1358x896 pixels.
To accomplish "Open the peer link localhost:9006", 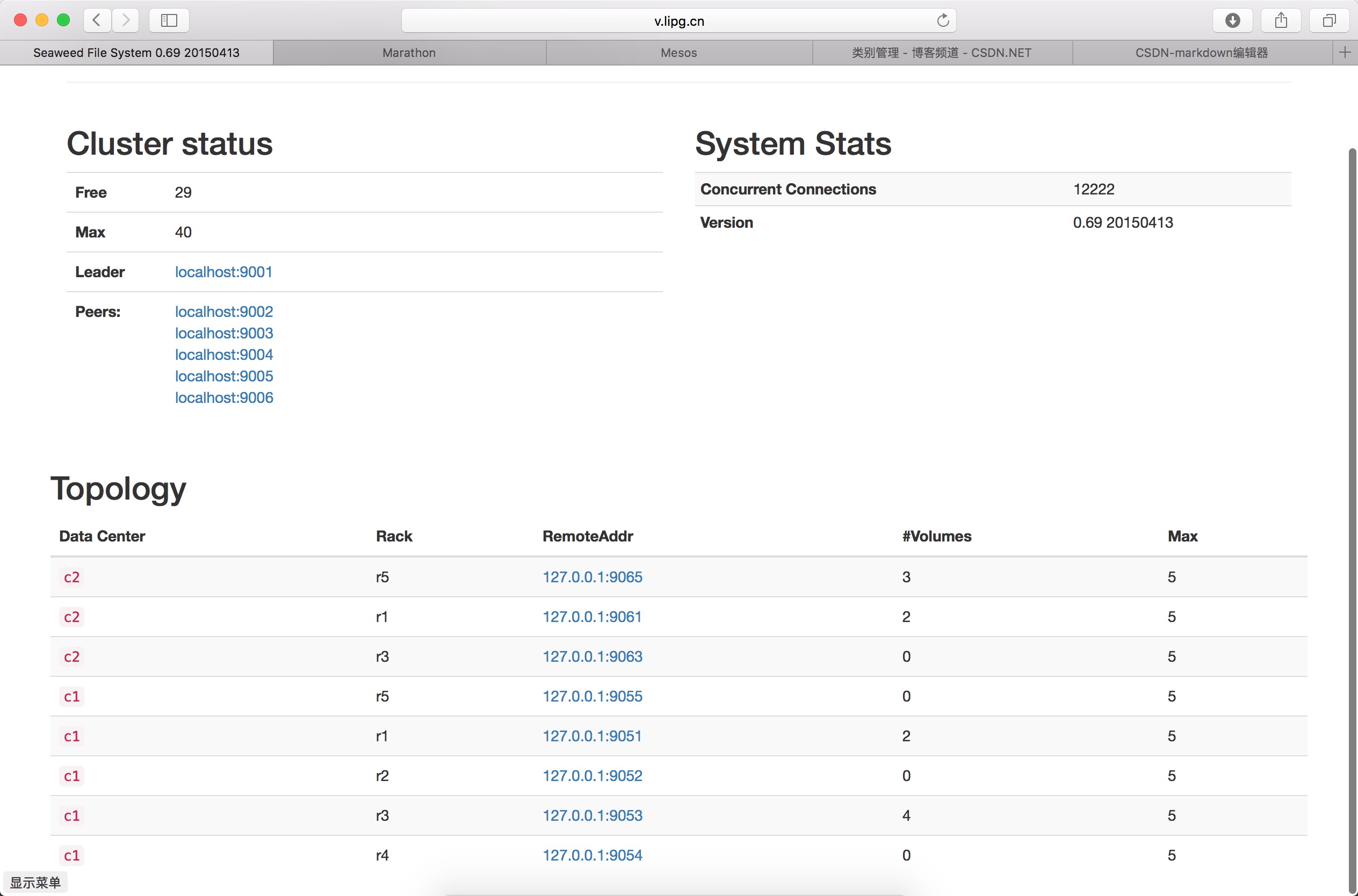I will coord(224,398).
